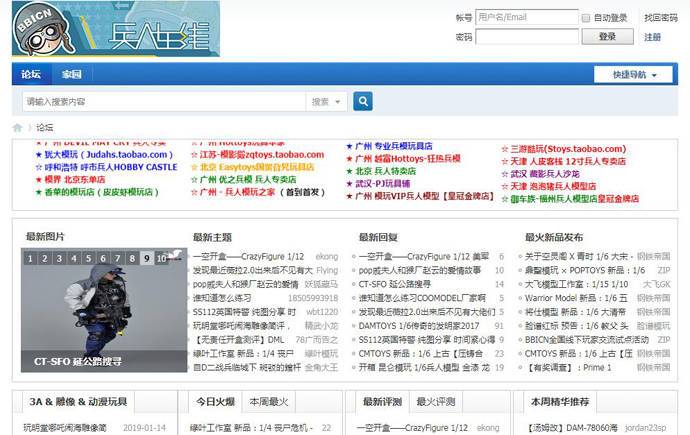Open the 找回密码 link
Viewport: 690px width, 435px height.
(660, 18)
